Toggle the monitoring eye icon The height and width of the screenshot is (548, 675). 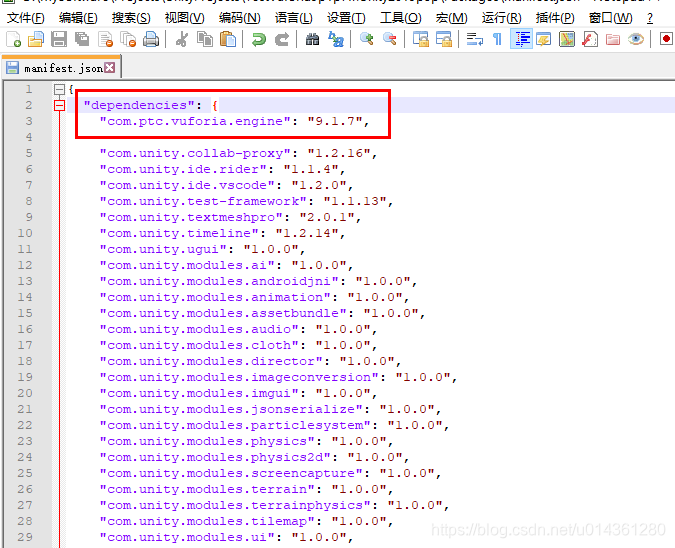point(636,40)
